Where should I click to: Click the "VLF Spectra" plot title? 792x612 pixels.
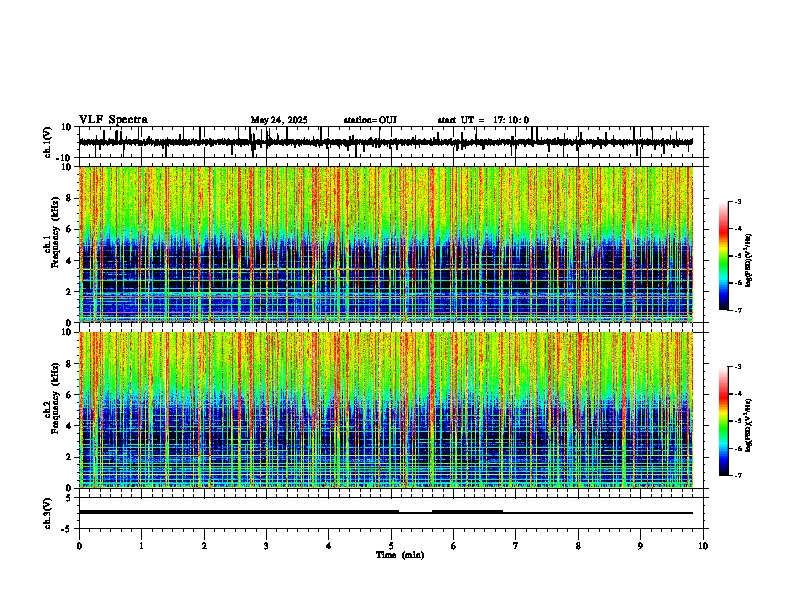click(113, 120)
